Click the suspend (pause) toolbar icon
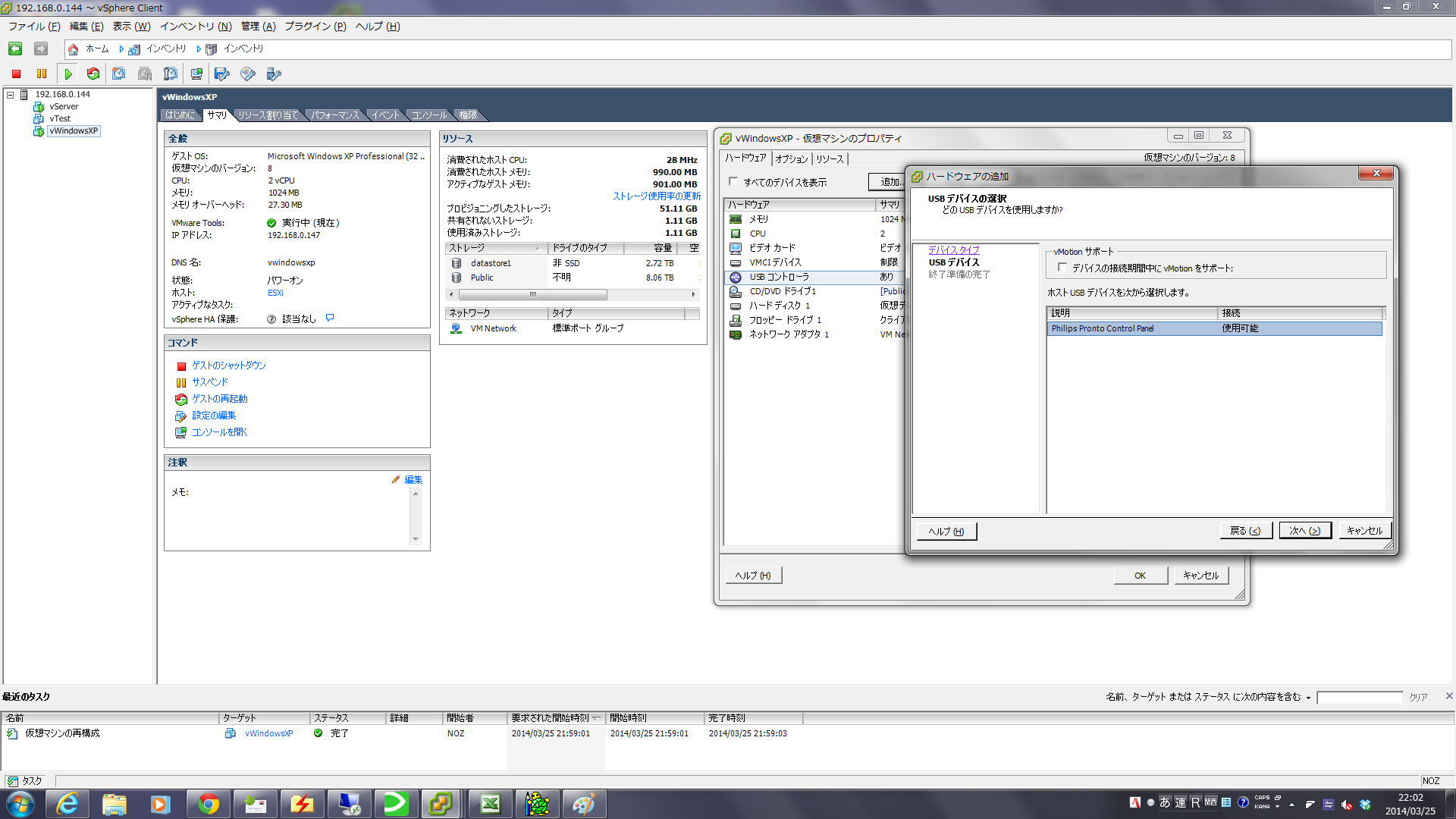This screenshot has width=1456, height=819. [42, 74]
